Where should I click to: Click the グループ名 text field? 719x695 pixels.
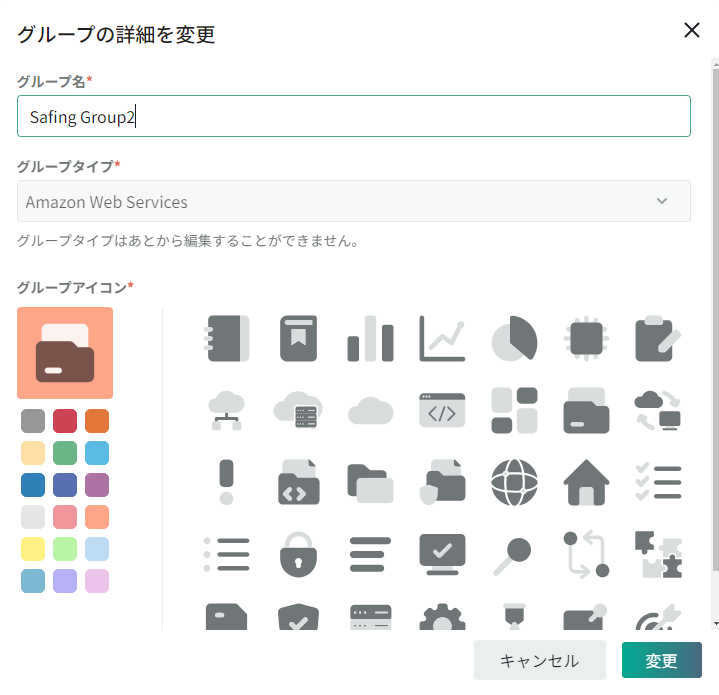click(354, 116)
